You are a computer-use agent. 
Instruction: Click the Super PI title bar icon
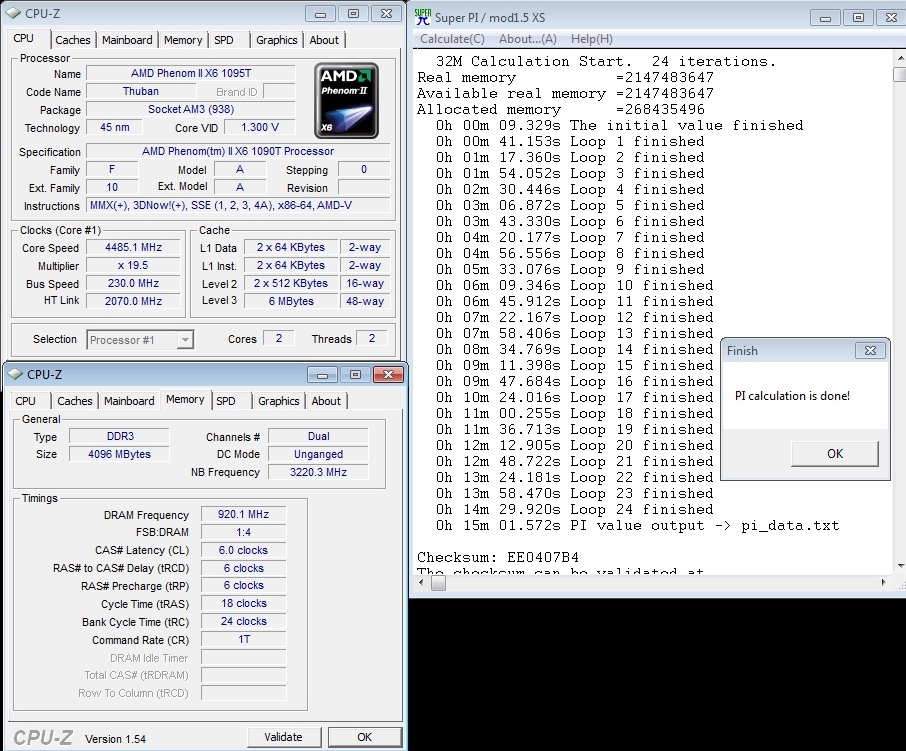[423, 16]
